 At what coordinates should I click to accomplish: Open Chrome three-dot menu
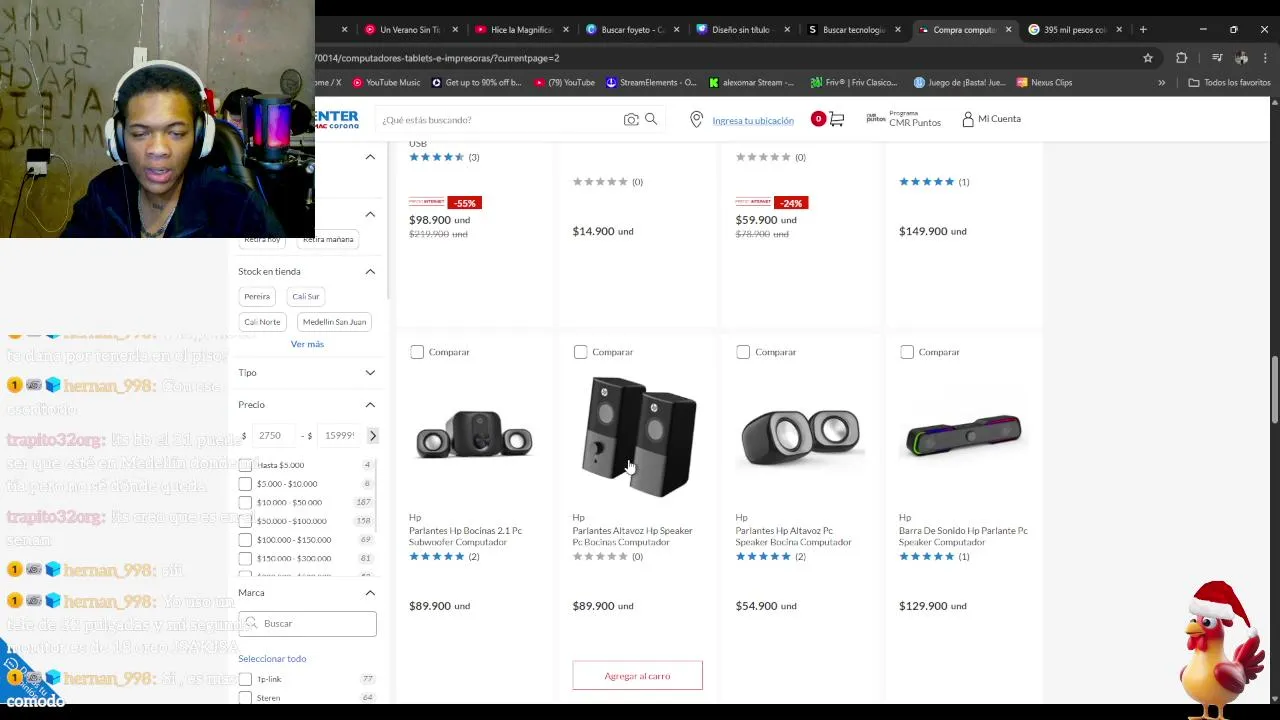1266,58
